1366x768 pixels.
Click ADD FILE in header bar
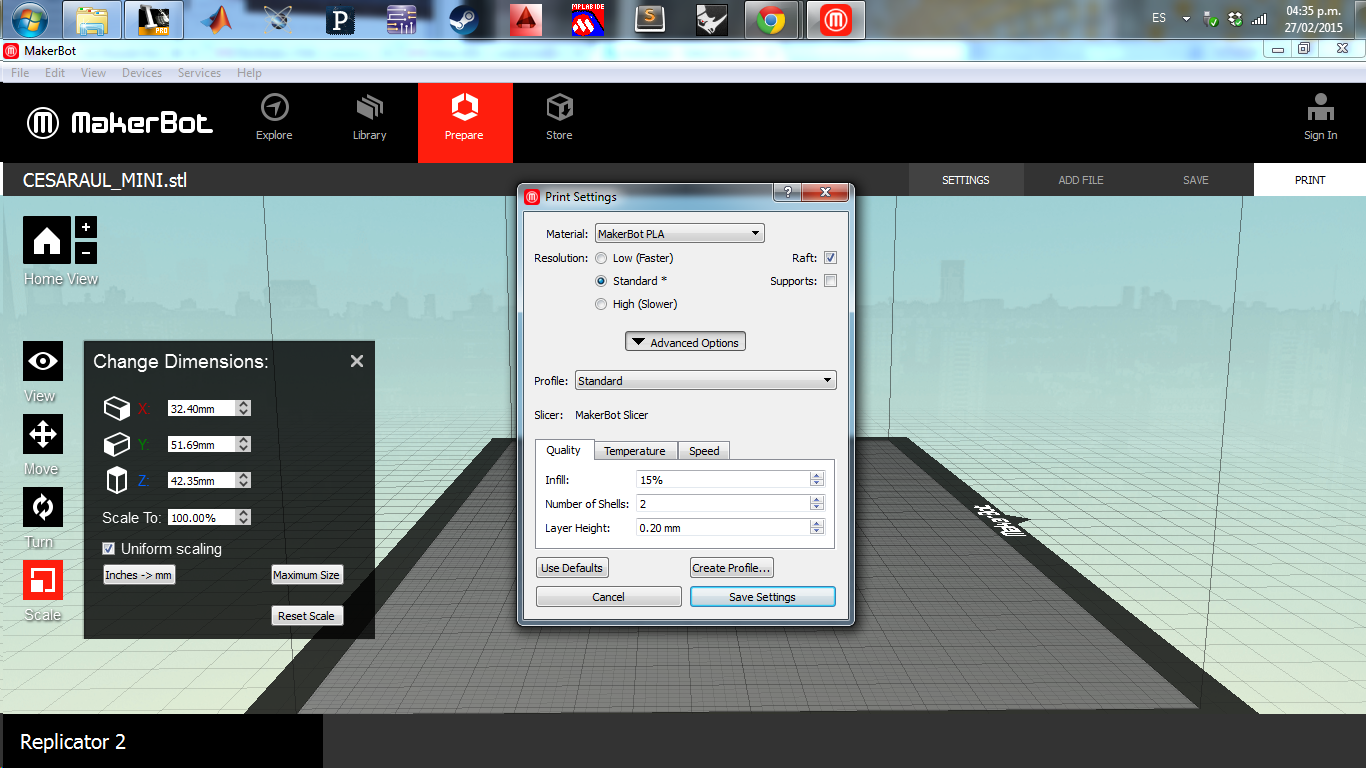[x=1081, y=180]
